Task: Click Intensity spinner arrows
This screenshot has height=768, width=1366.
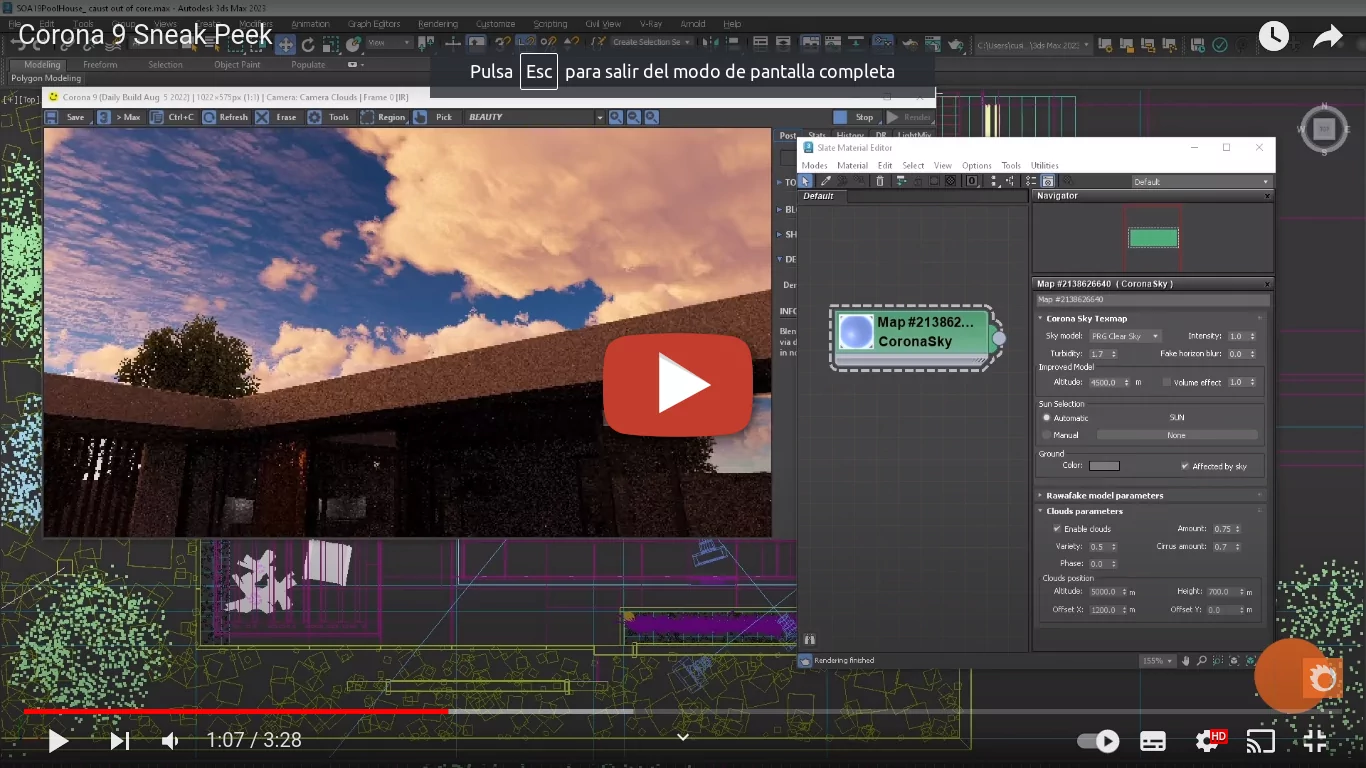Action: (1253, 336)
